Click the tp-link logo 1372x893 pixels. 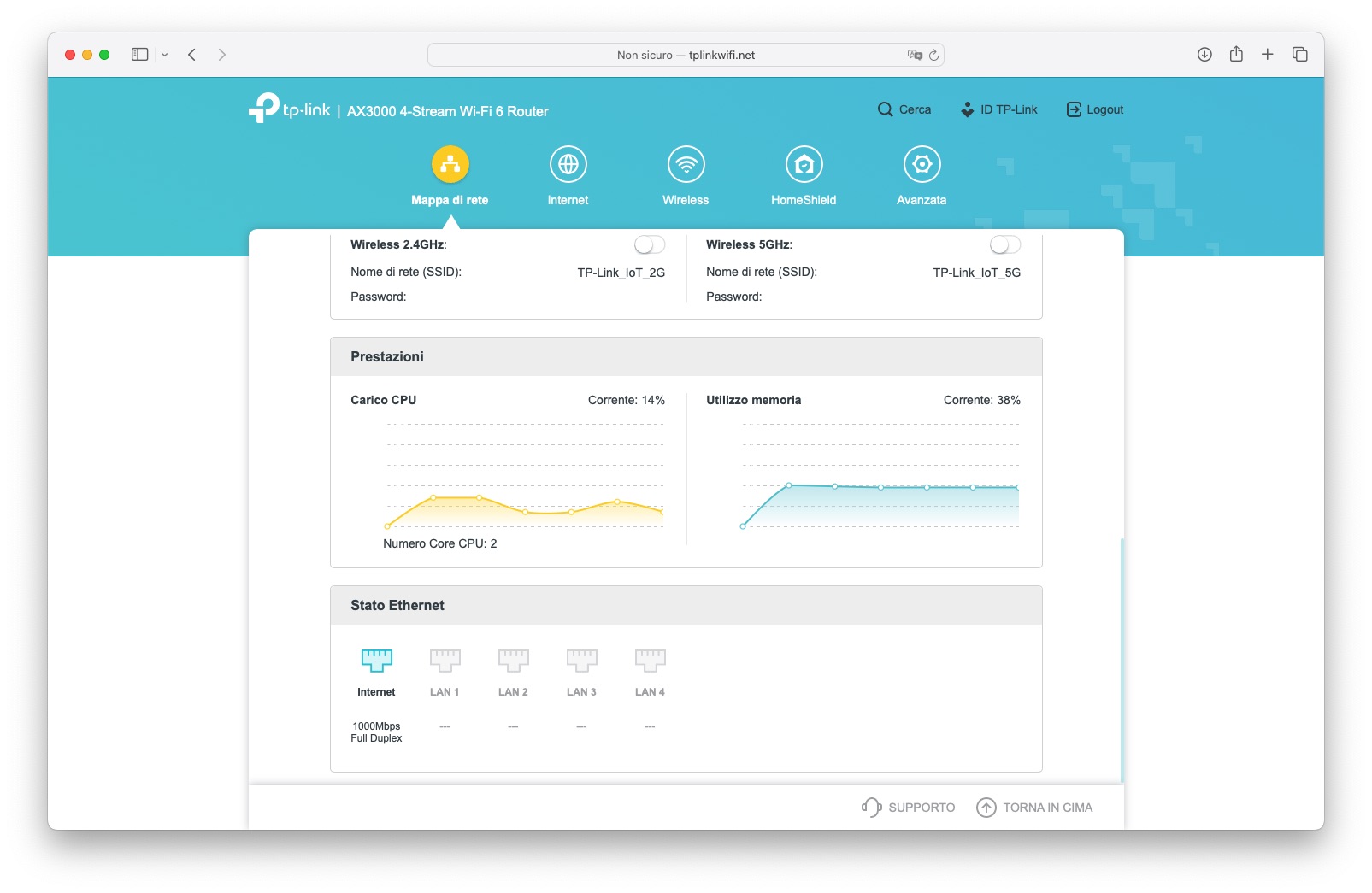pos(289,109)
